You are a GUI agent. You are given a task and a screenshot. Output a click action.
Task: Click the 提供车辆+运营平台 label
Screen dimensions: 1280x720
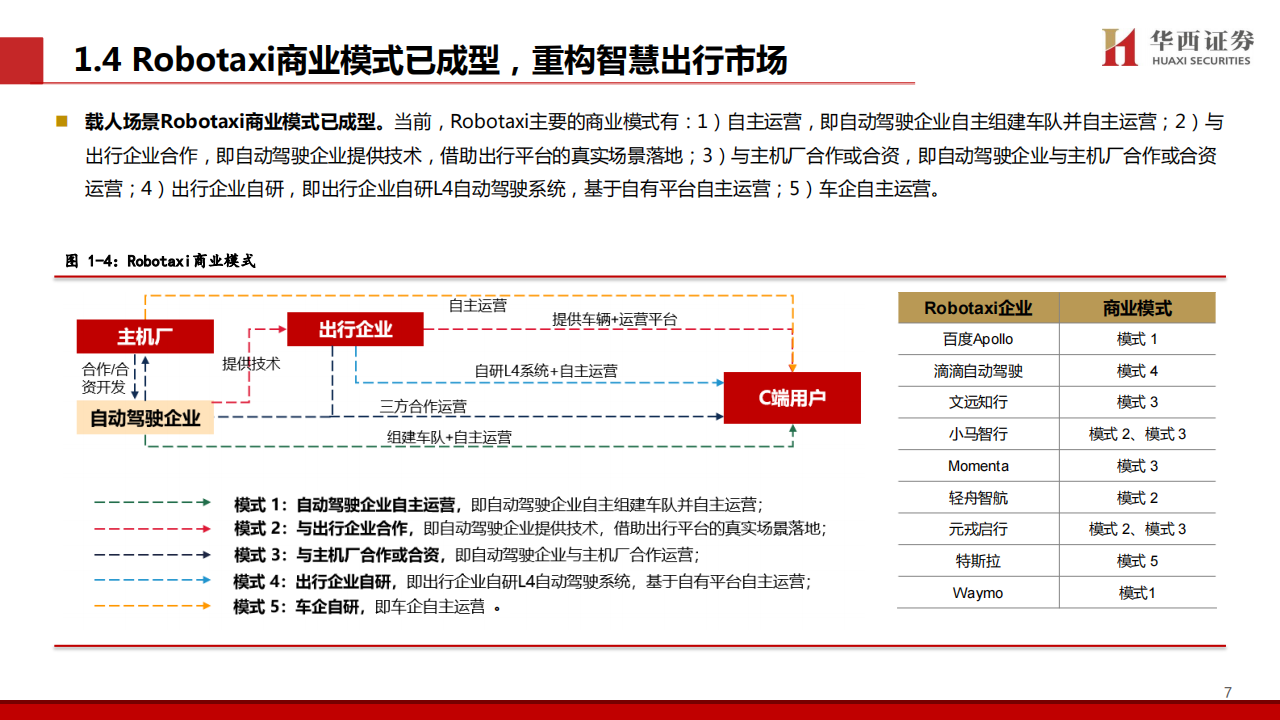(x=615, y=320)
